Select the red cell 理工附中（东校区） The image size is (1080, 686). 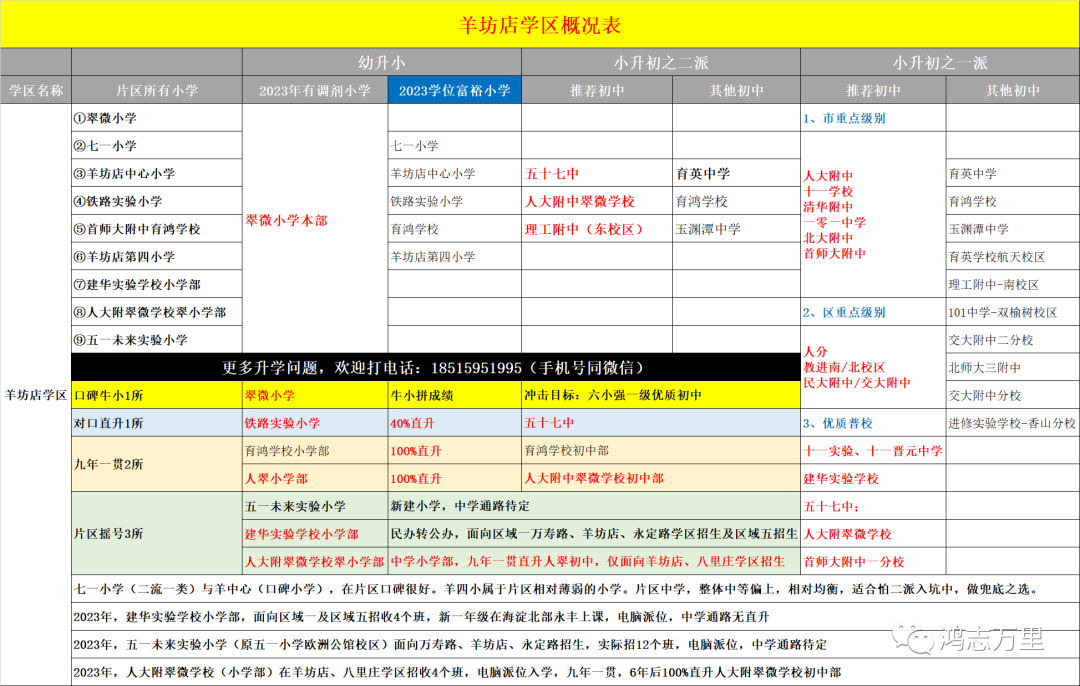tap(597, 229)
